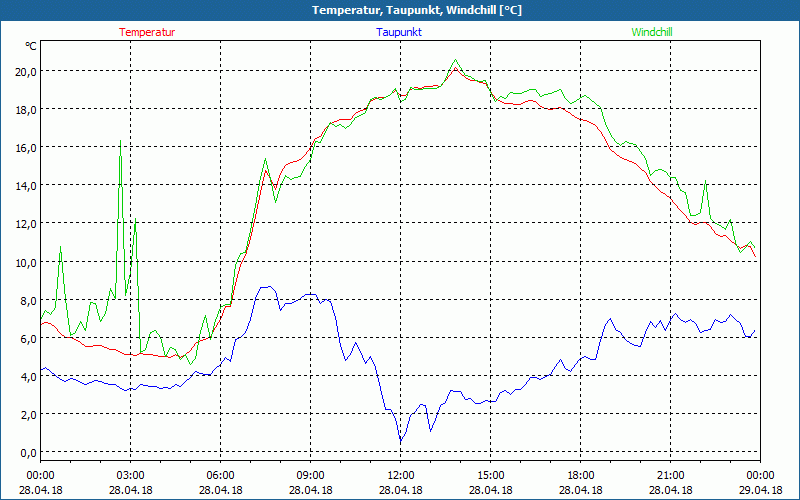Screen dimensions: 800x500
Task: Click the °C unit label on the y-axis
Action: (x=31, y=46)
